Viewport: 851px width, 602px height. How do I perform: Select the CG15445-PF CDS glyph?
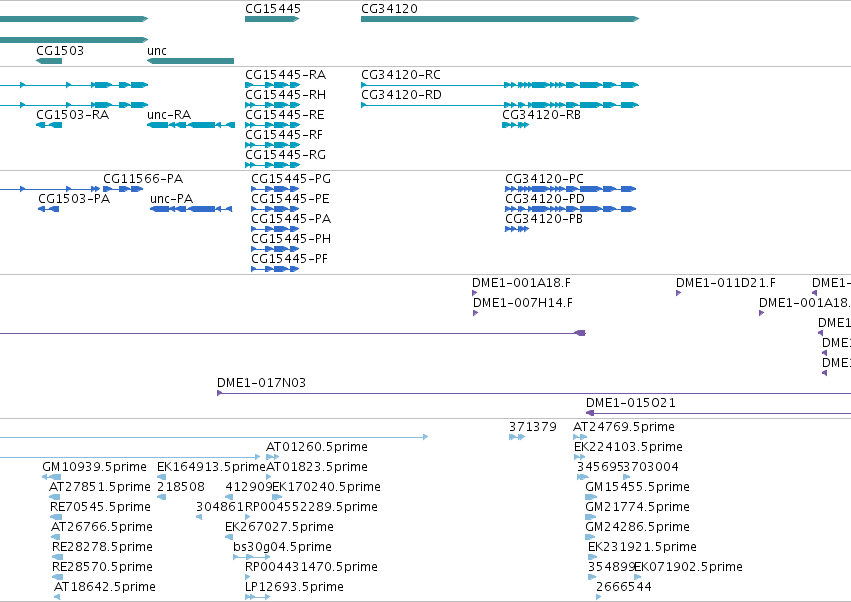tap(275, 269)
